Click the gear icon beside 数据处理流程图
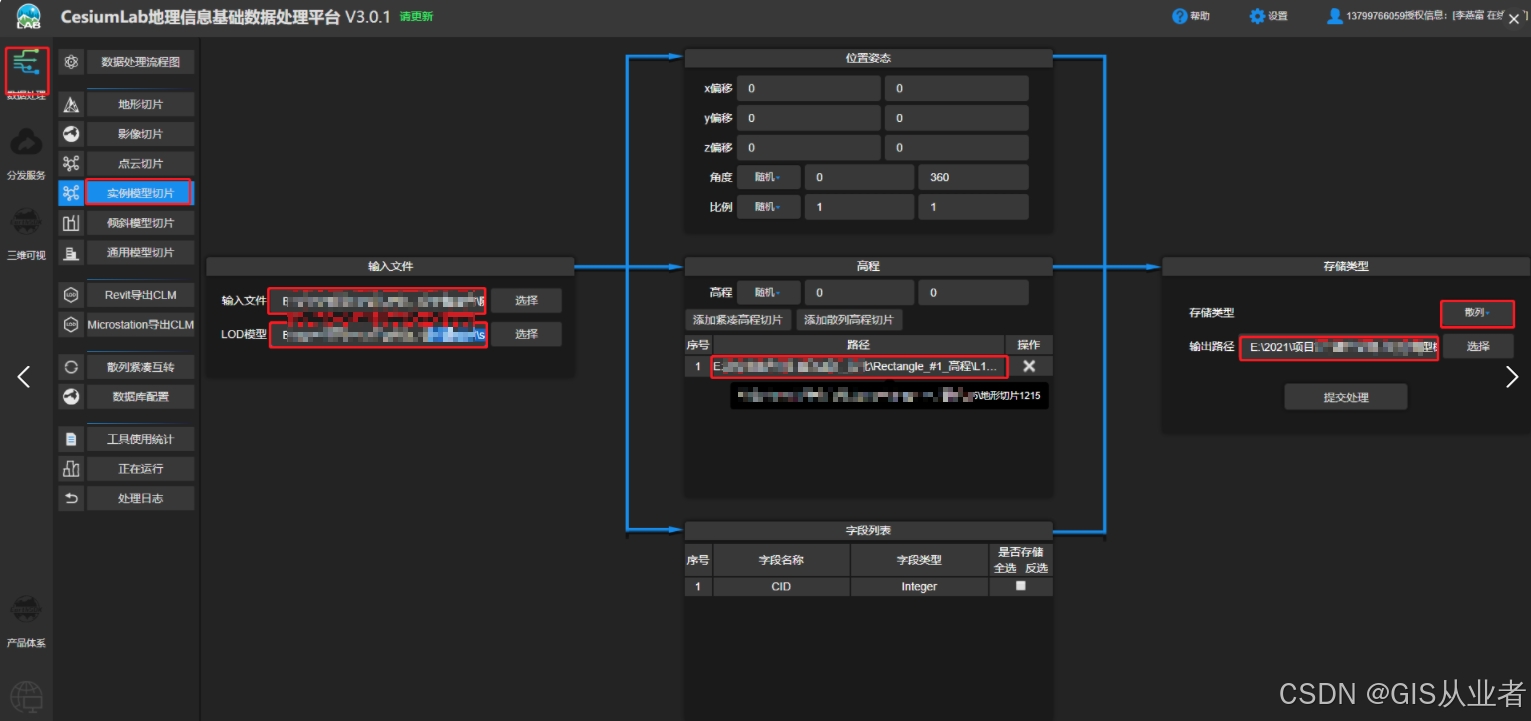1531x721 pixels. pos(71,62)
